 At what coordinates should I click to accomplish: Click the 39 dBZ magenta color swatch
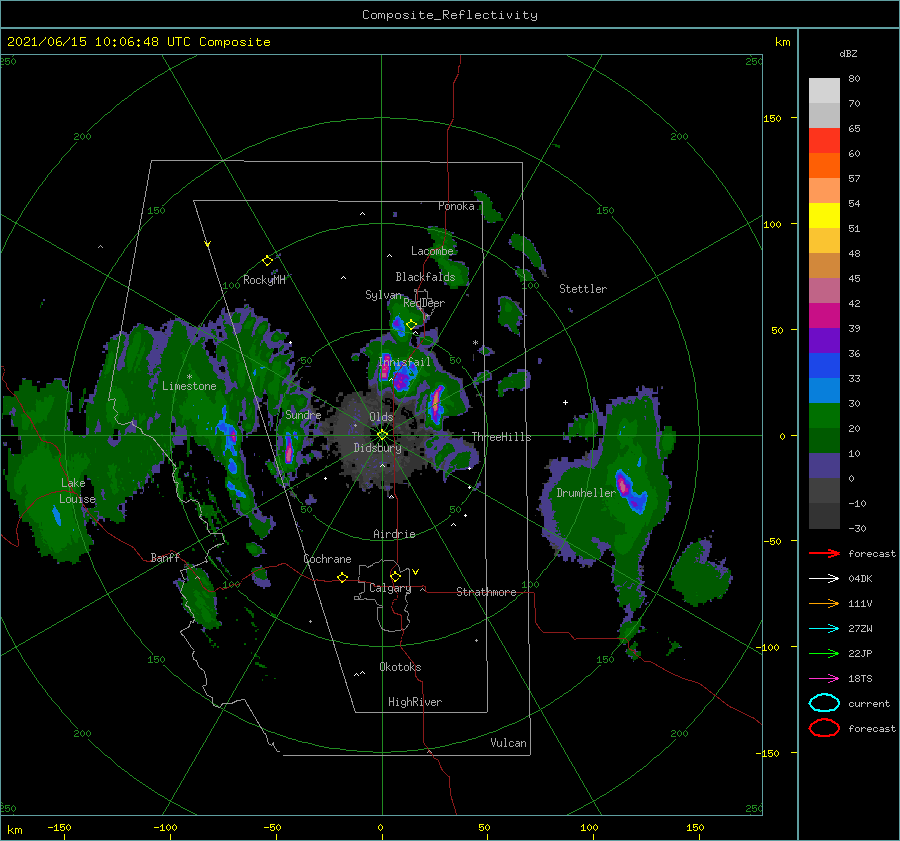click(x=824, y=316)
